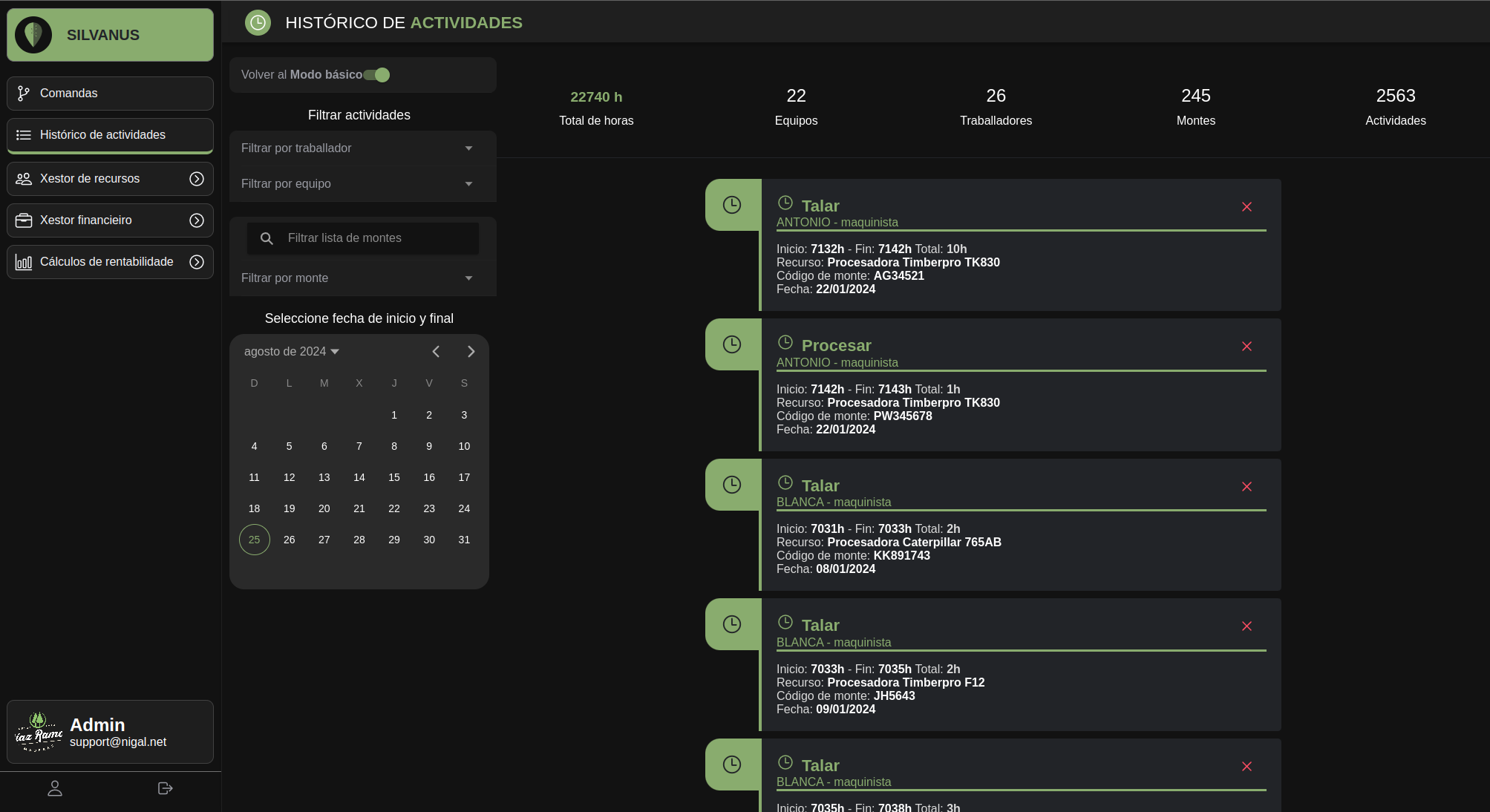This screenshot has width=1490, height=812.
Task: Open the Filtrar por monte dropdown
Action: (x=363, y=278)
